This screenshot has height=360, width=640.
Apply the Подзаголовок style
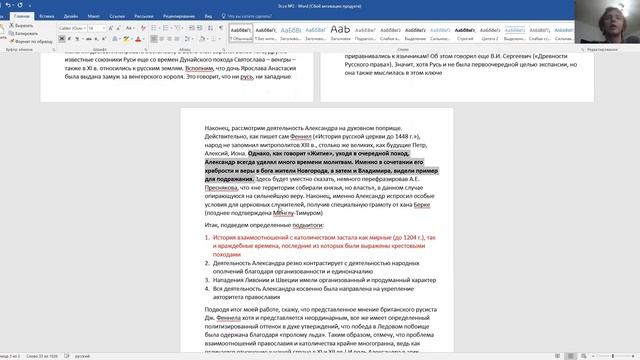click(365, 33)
